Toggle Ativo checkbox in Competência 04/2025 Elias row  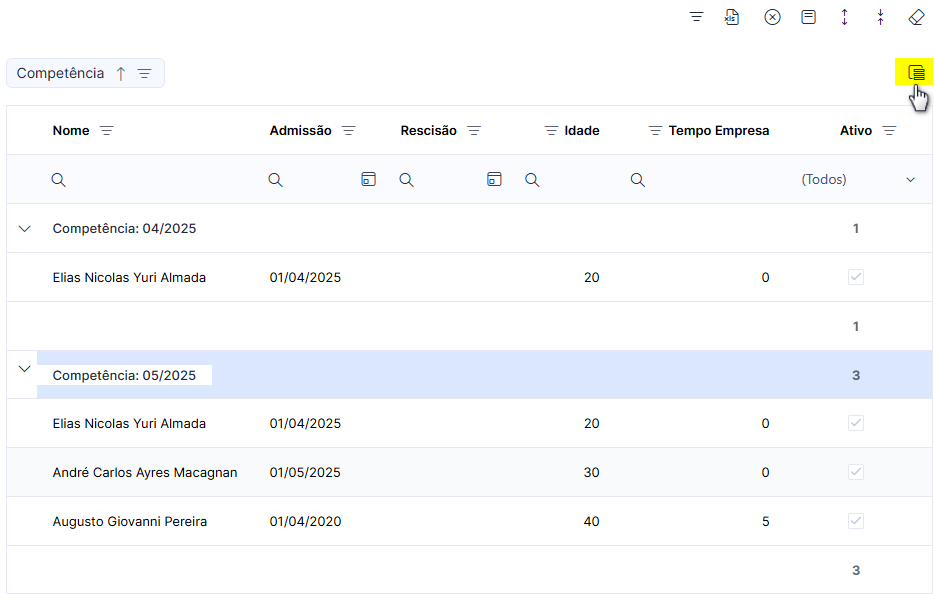point(856,277)
